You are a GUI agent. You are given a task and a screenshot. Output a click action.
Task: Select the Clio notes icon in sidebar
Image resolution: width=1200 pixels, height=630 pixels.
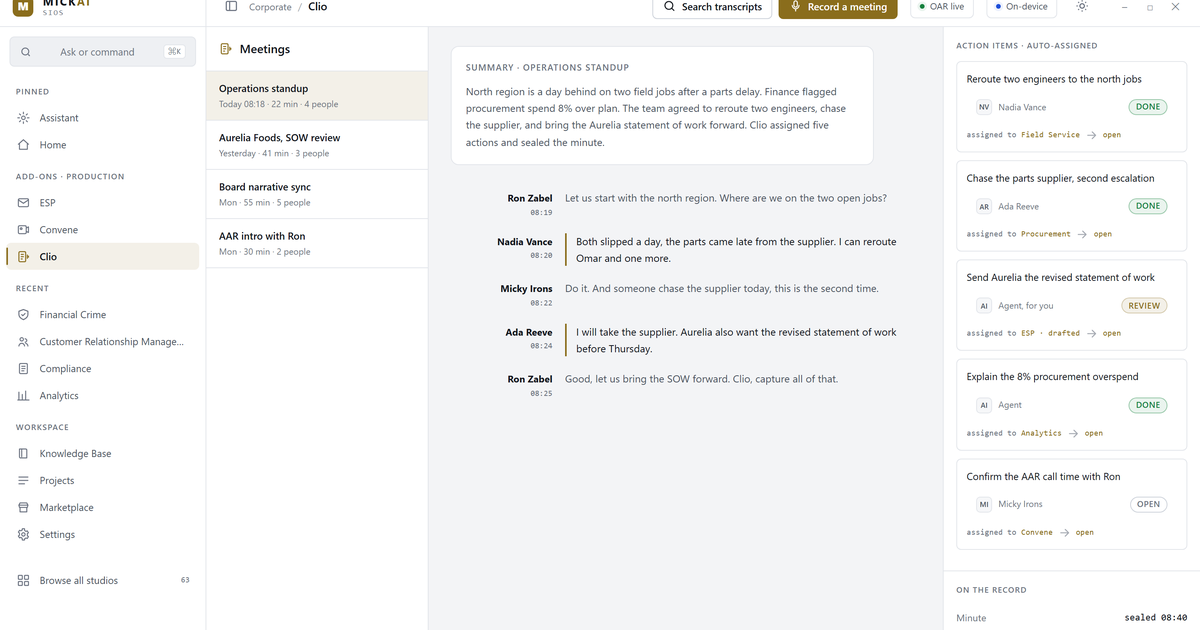tap(23, 257)
